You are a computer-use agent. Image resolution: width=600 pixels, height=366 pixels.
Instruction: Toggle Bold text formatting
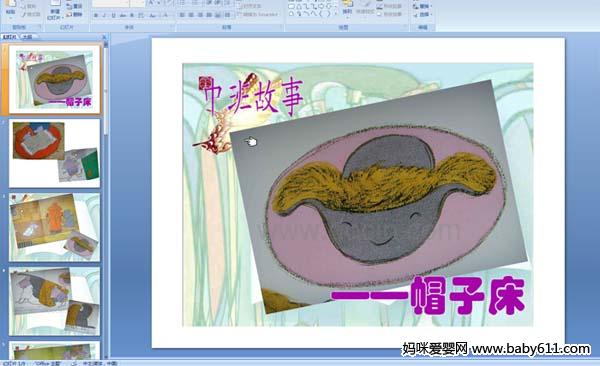tap(96, 15)
